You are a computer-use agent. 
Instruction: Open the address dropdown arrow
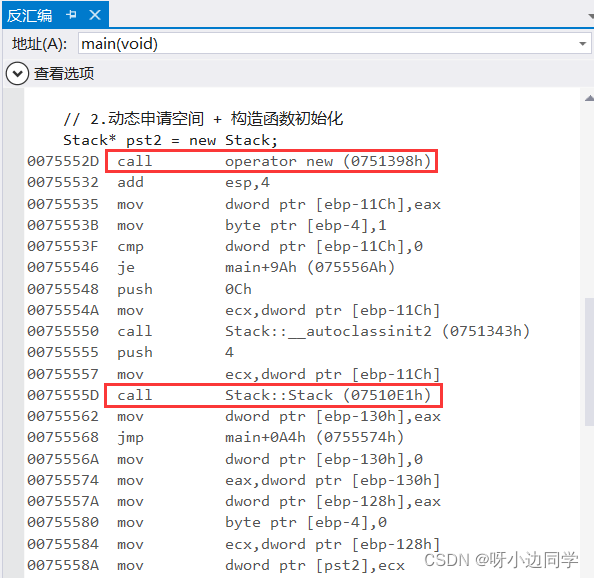[x=583, y=44]
